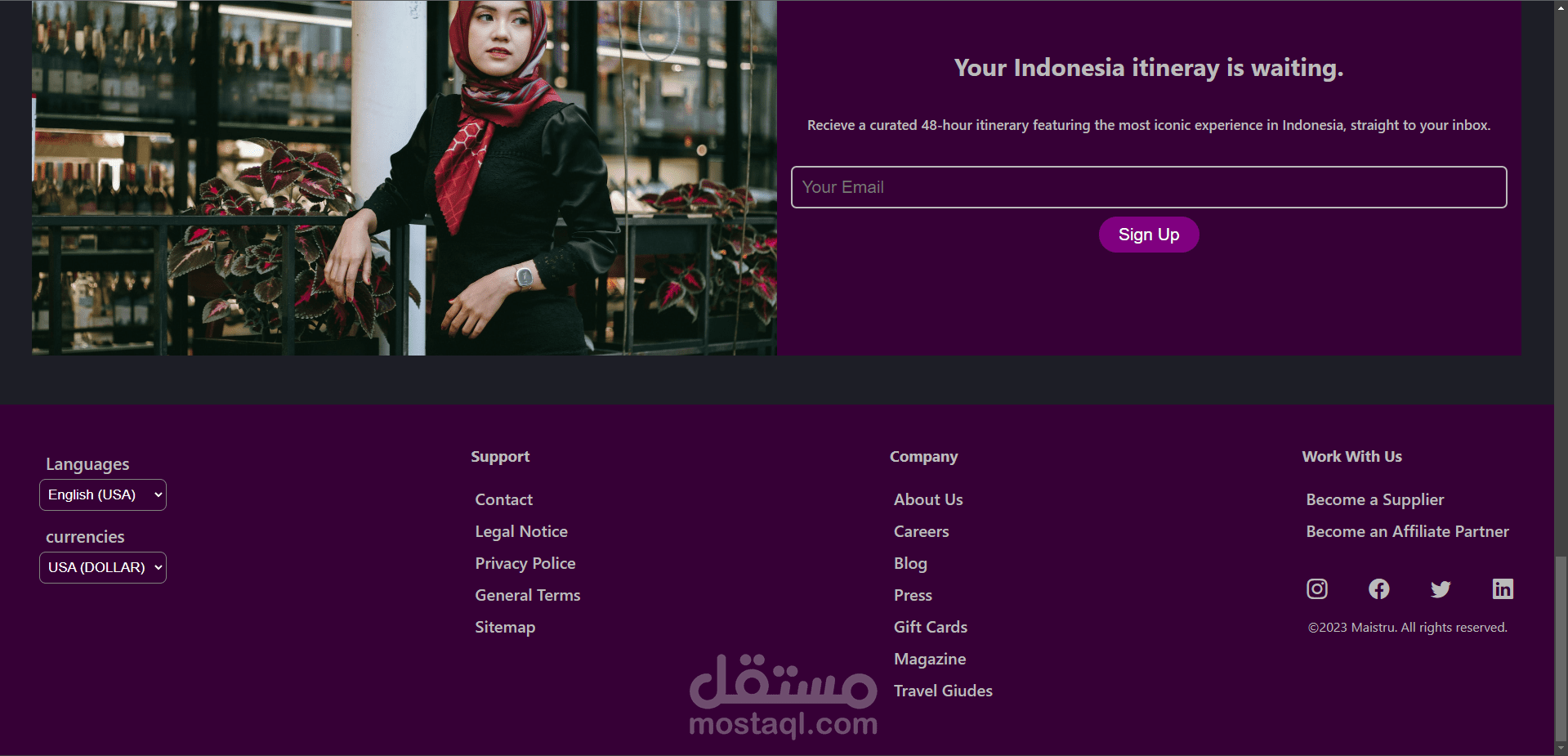Open the Sitemap link
Screen dimensions: 1568x756
pos(505,627)
